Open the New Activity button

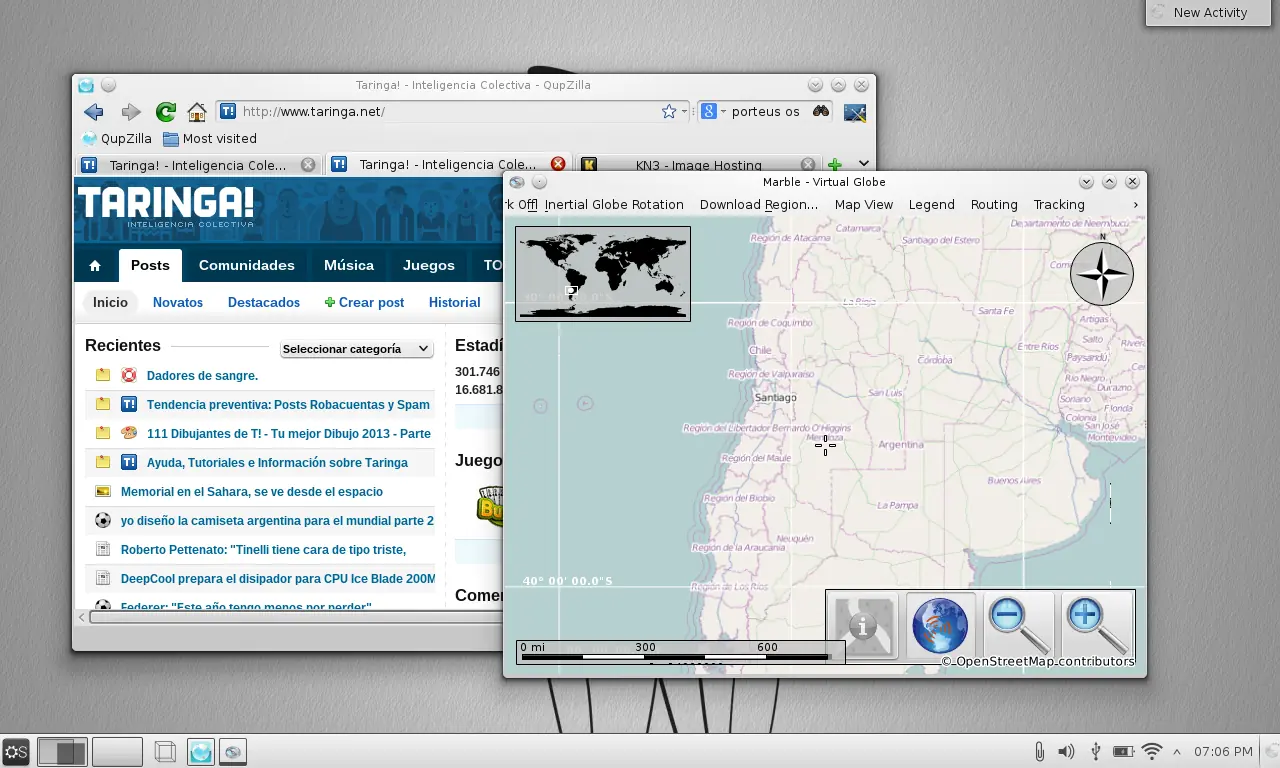1209,13
